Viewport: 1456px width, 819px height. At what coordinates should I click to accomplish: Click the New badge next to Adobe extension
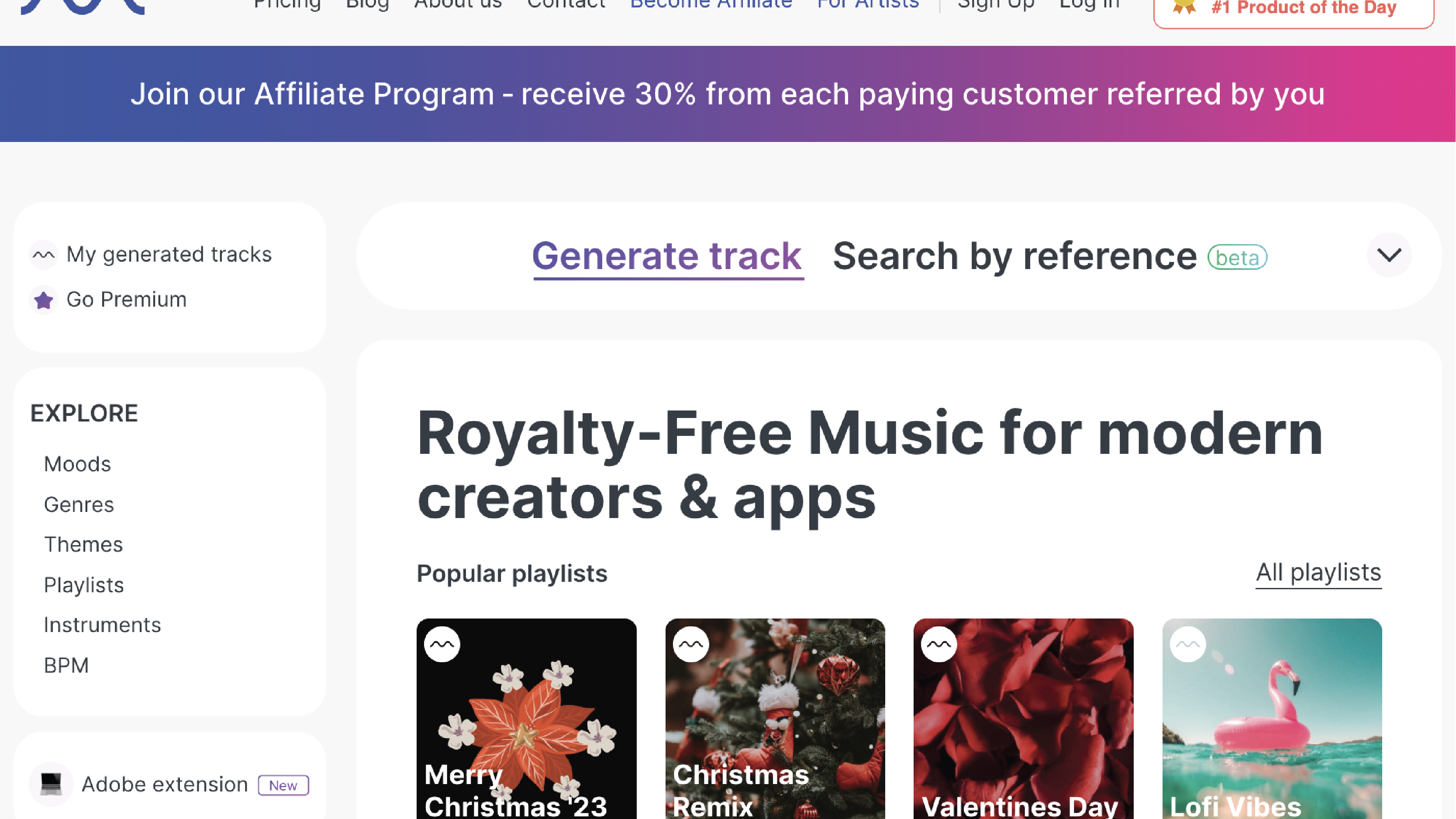coord(283,786)
